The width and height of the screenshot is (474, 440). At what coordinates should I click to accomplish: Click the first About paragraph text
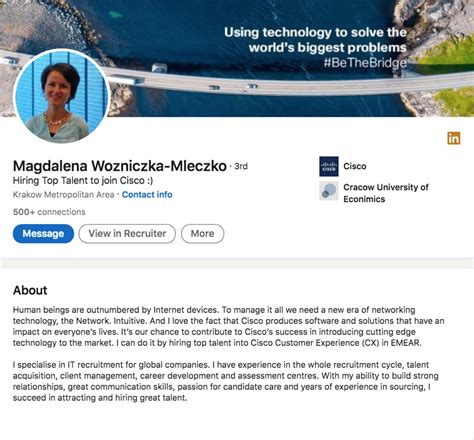coord(228,326)
